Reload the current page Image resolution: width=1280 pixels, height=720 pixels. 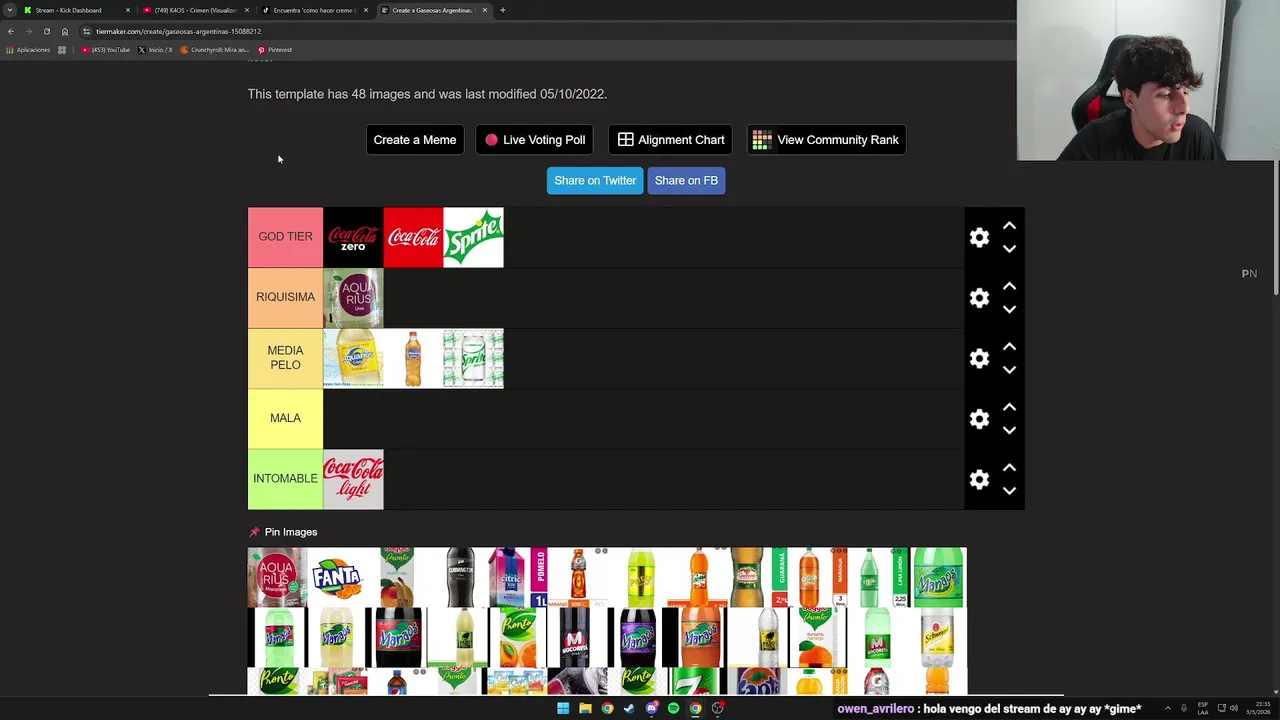[x=46, y=31]
